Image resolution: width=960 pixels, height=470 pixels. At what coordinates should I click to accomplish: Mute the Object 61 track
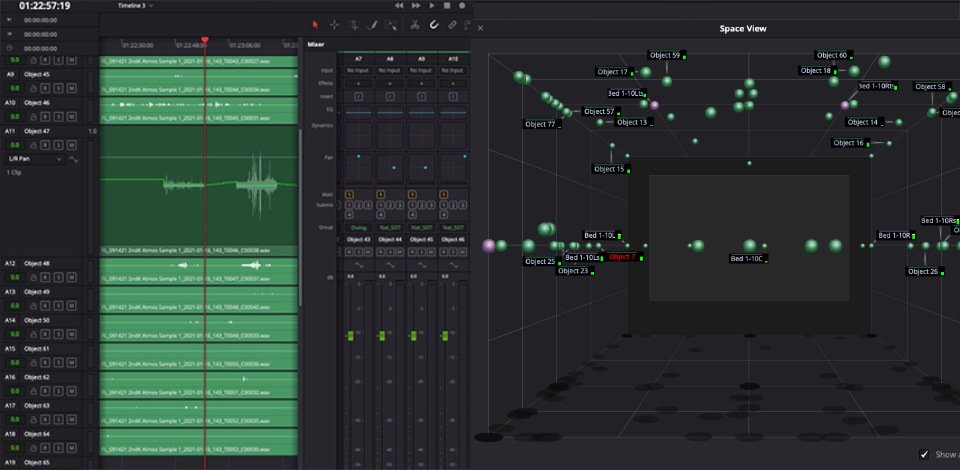coord(72,362)
